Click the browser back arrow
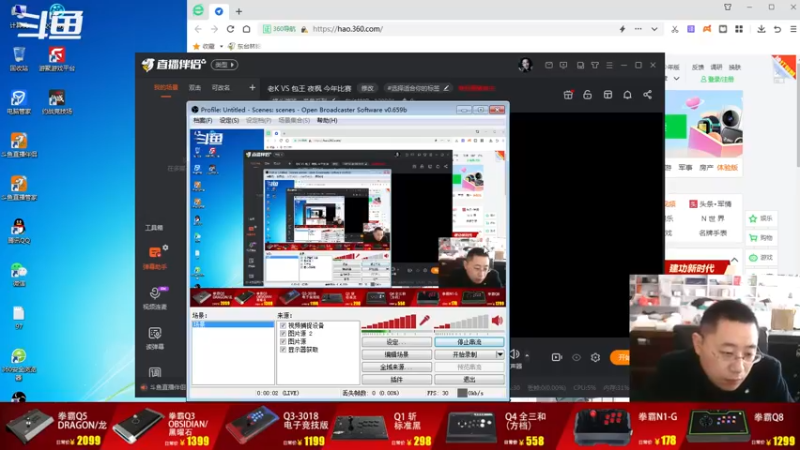 [198, 29]
